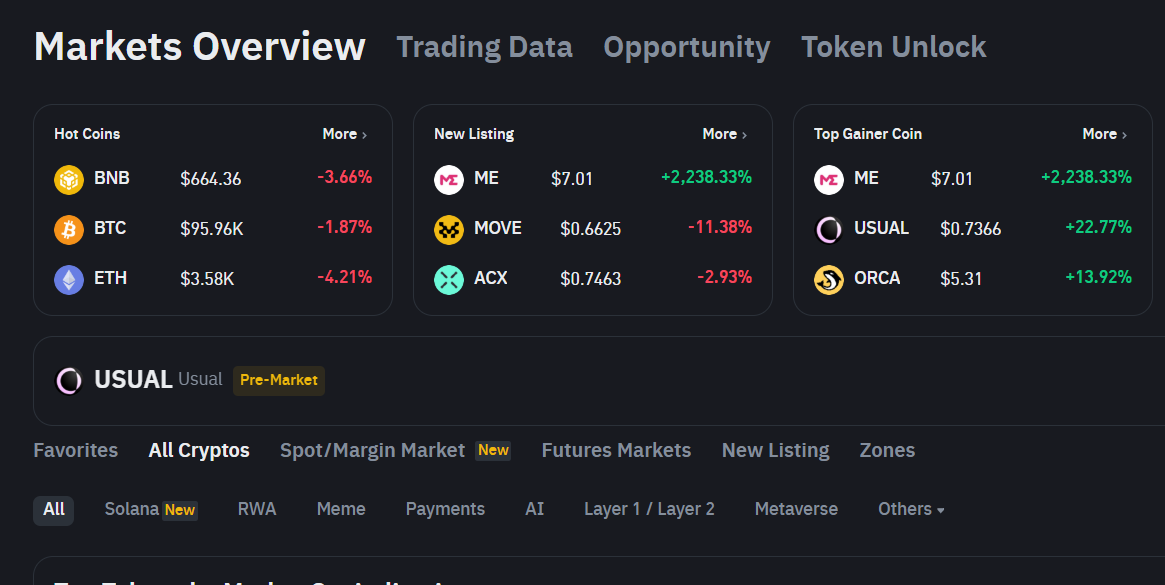1165x585 pixels.
Task: Click the ME icon in Top Gainer Coin card
Action: (829, 180)
